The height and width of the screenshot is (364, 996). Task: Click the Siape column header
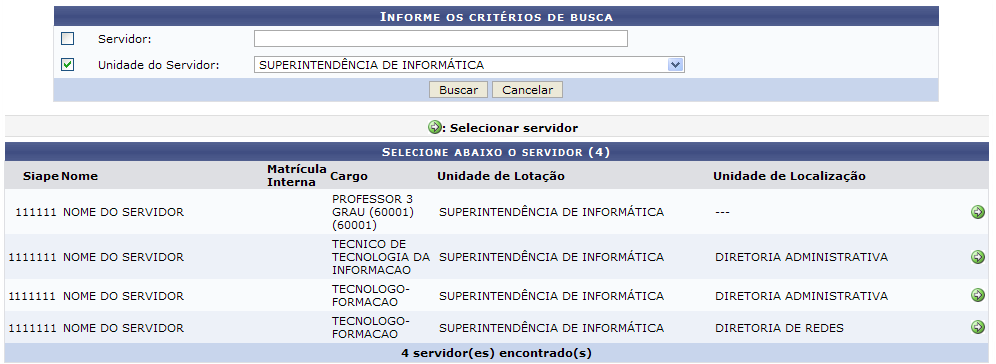[41, 176]
